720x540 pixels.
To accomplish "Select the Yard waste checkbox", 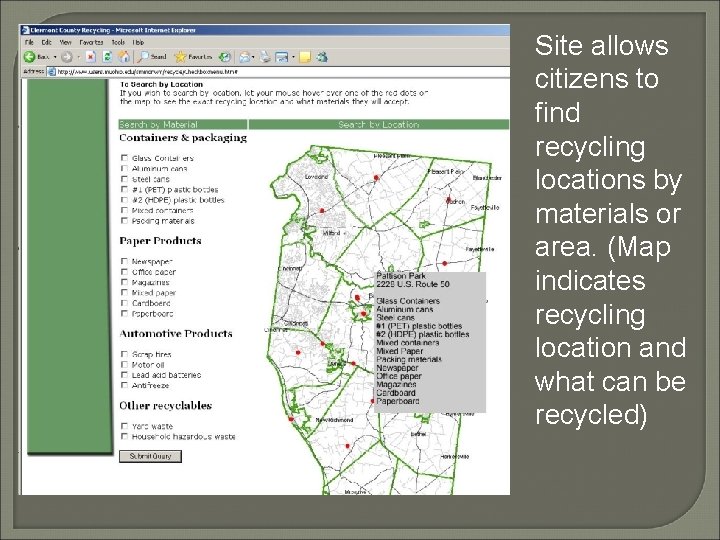I will 124,426.
